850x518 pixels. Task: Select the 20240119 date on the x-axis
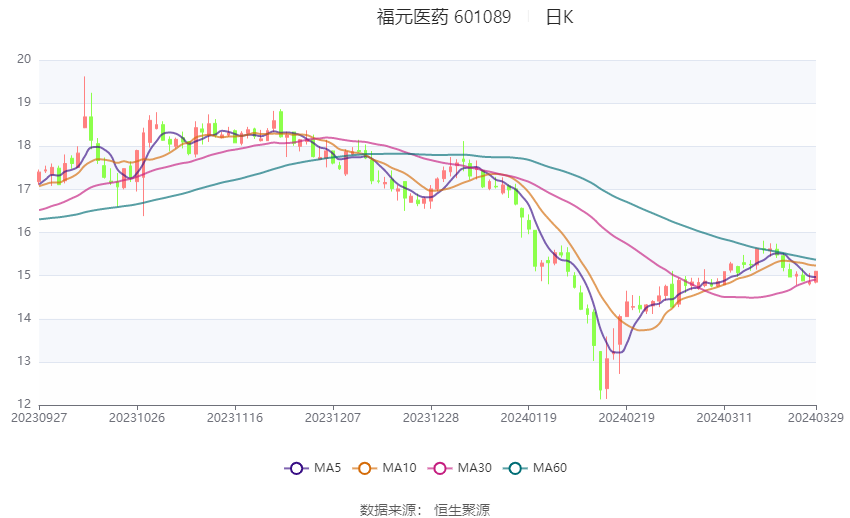pos(529,417)
